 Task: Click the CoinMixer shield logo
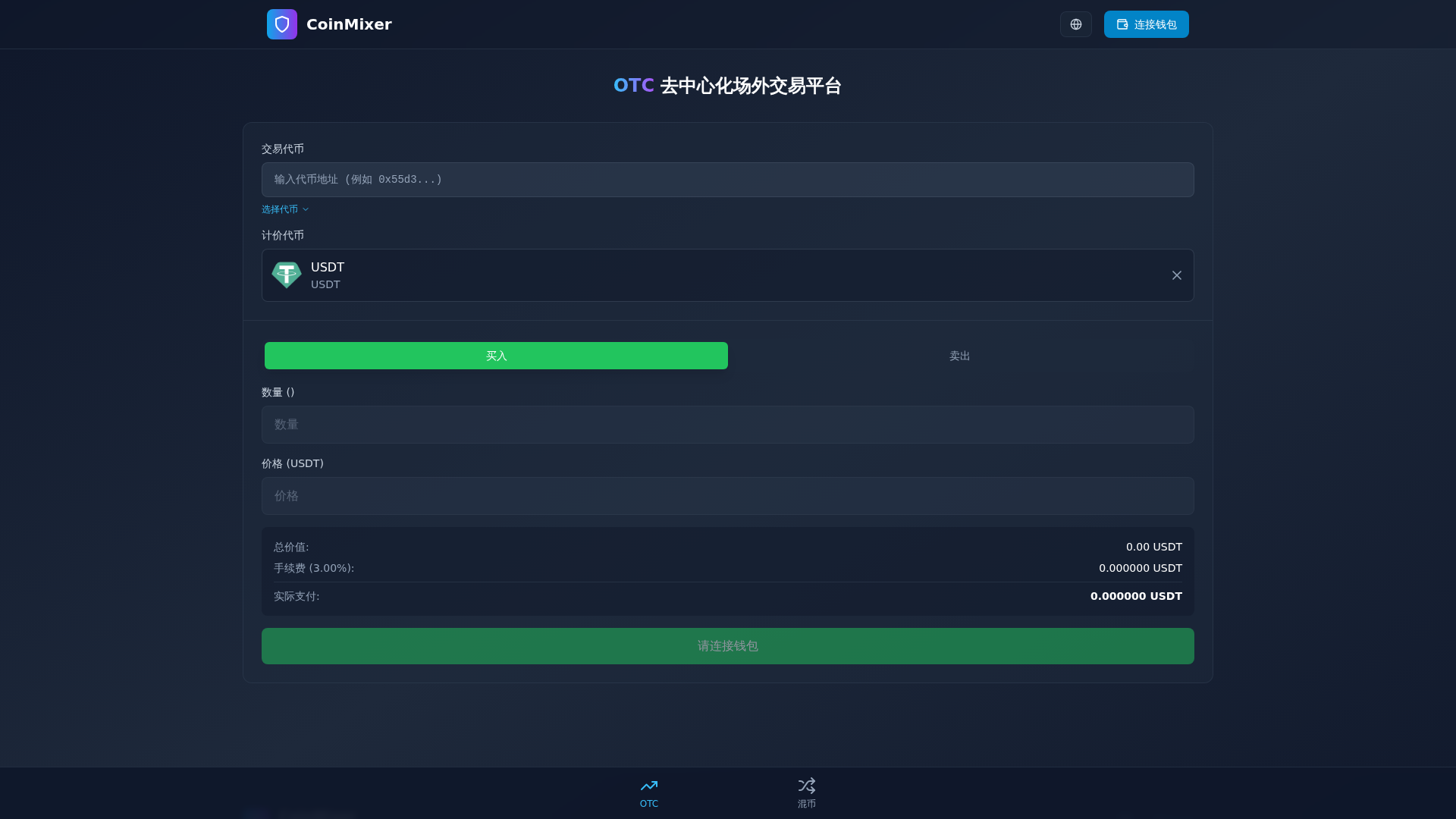pyautogui.click(x=282, y=24)
